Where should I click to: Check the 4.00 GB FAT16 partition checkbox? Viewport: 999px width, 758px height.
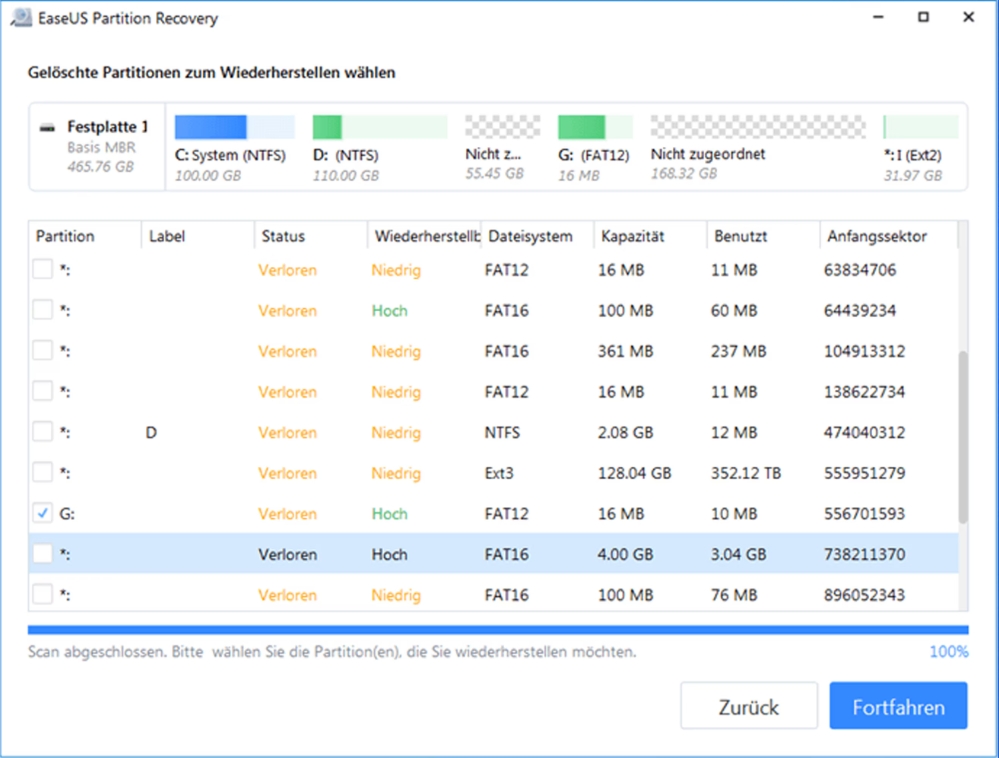tap(42, 554)
